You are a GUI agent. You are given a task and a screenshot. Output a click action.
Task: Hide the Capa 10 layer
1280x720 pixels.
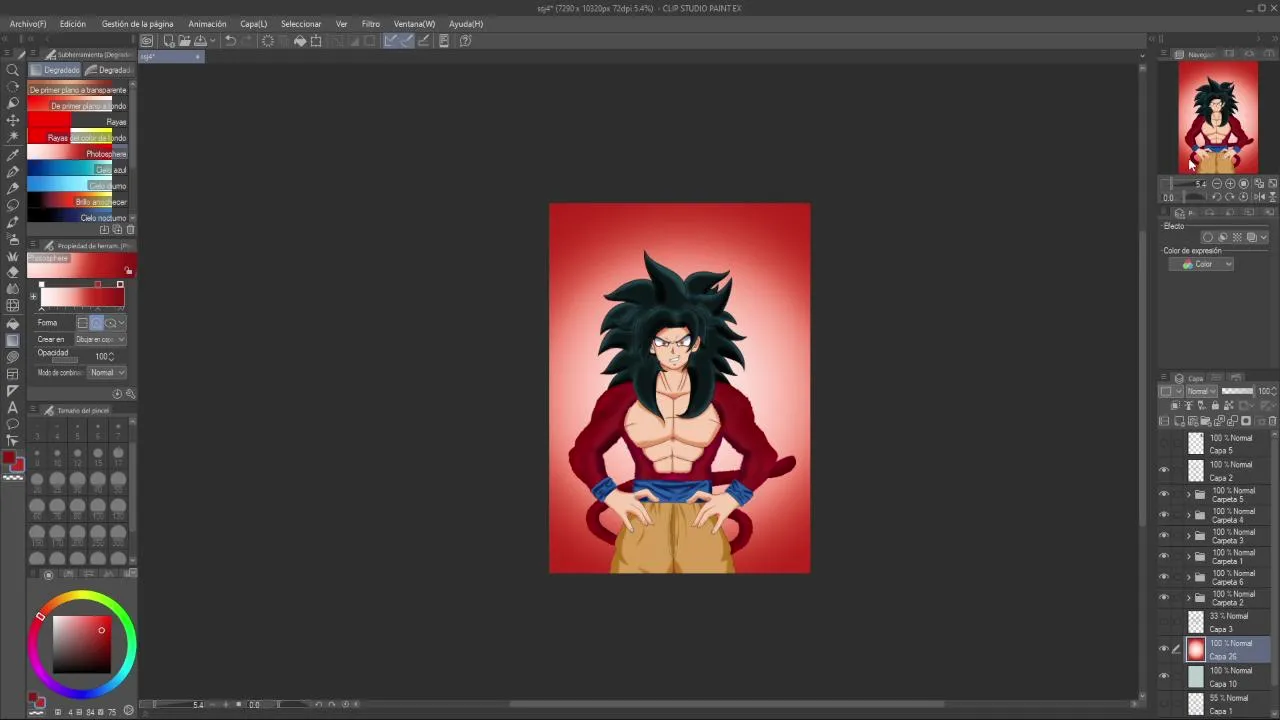(x=1164, y=676)
